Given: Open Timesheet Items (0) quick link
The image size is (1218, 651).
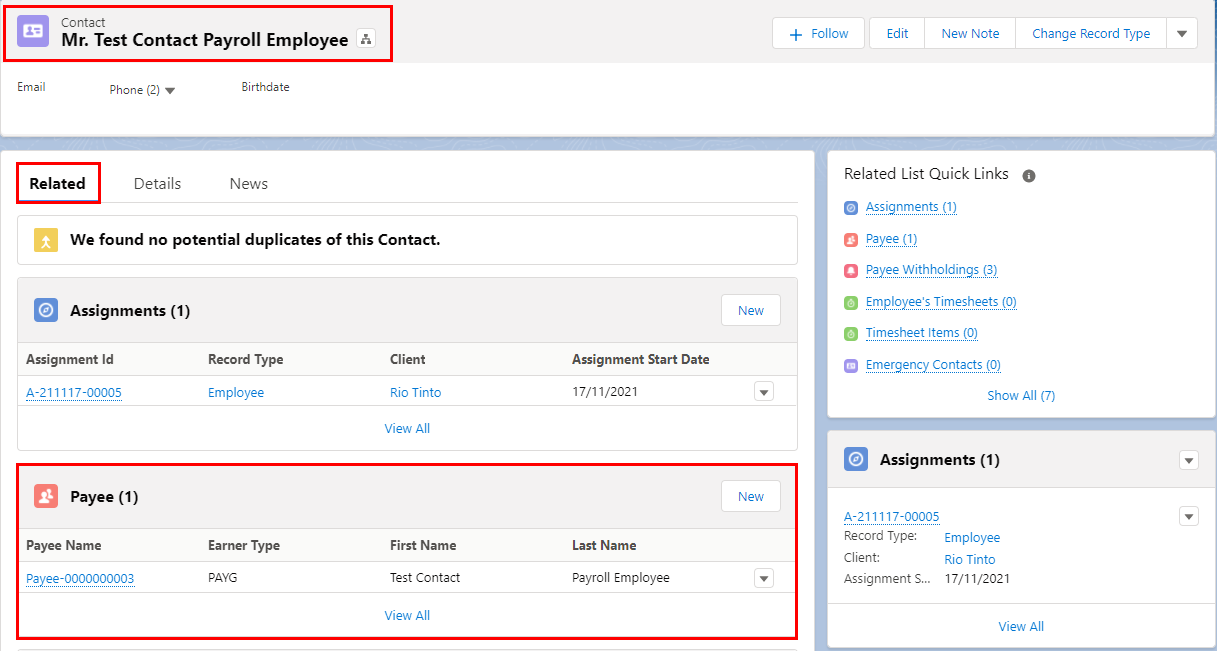Looking at the screenshot, I should (922, 333).
